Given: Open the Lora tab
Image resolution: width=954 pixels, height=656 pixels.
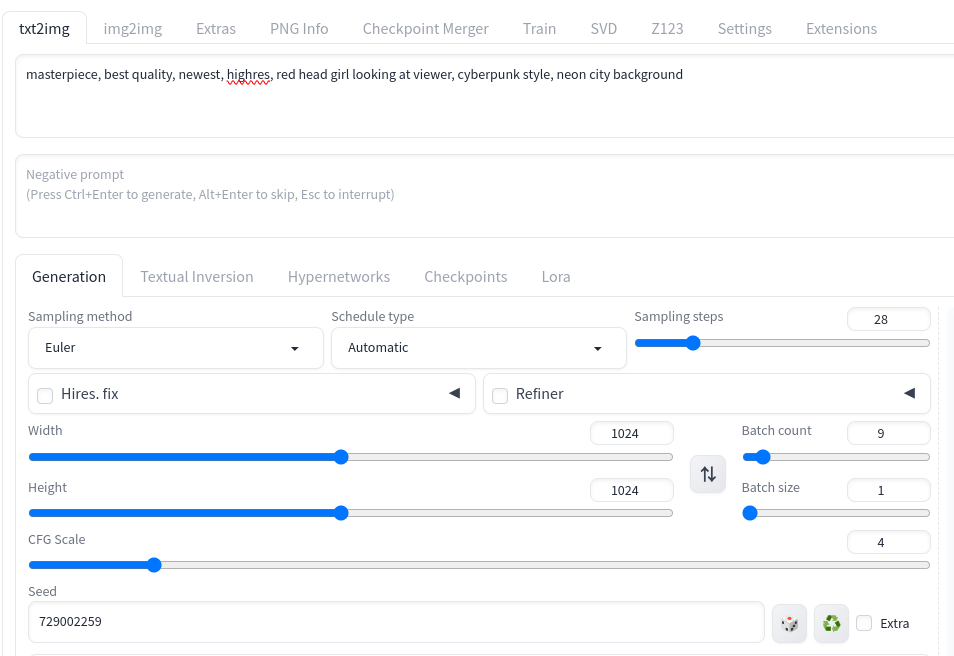Looking at the screenshot, I should point(556,277).
